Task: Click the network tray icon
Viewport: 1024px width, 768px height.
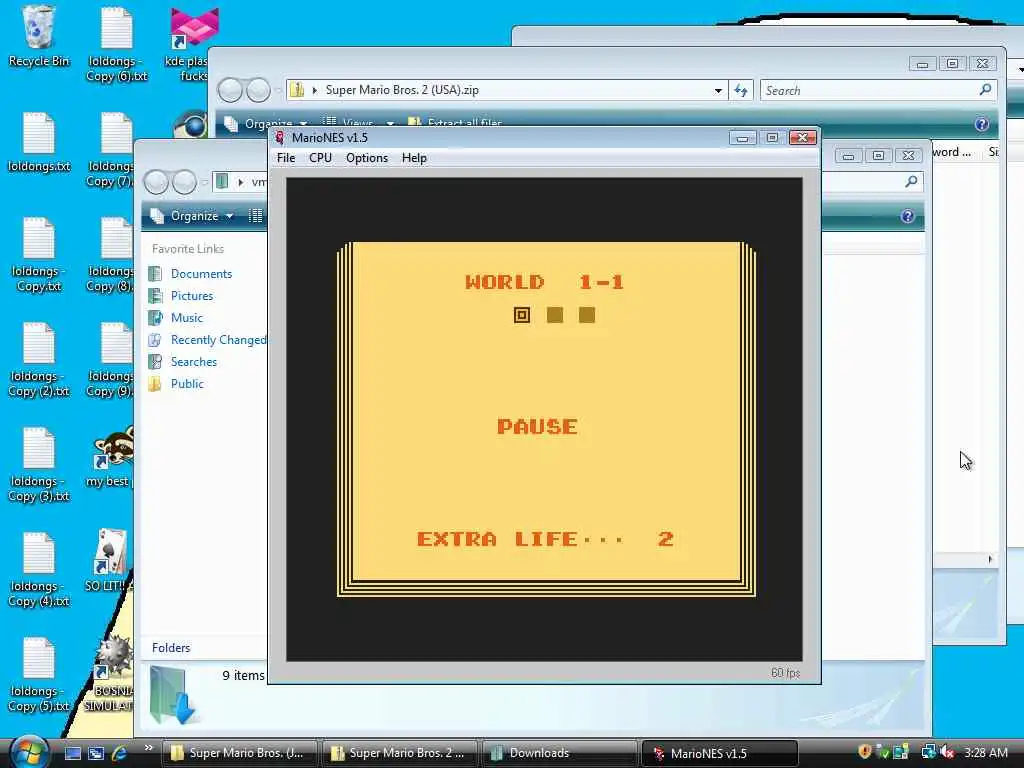Action: [928, 752]
